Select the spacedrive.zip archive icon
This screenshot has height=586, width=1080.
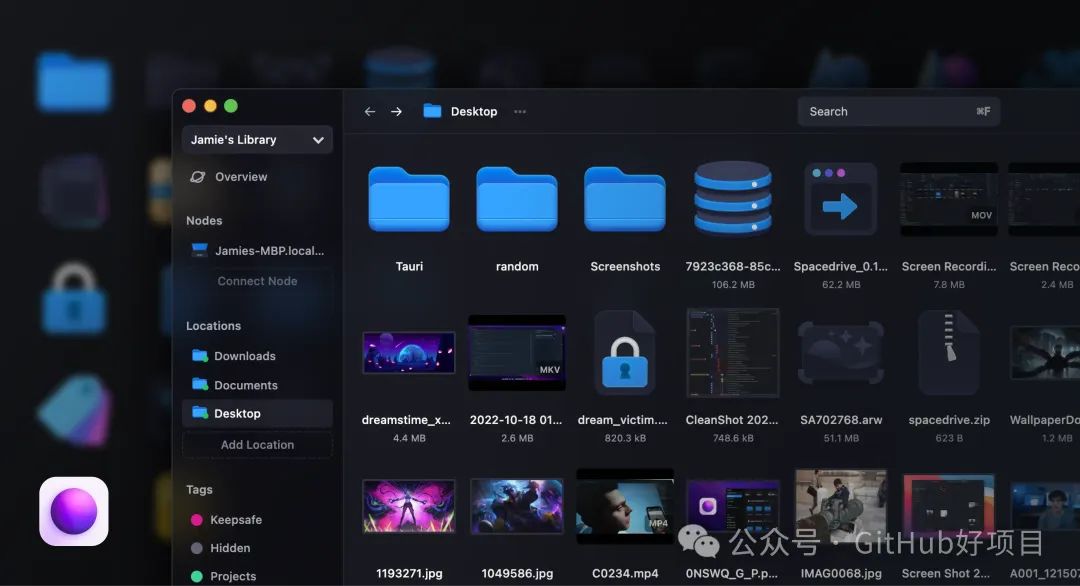(949, 353)
